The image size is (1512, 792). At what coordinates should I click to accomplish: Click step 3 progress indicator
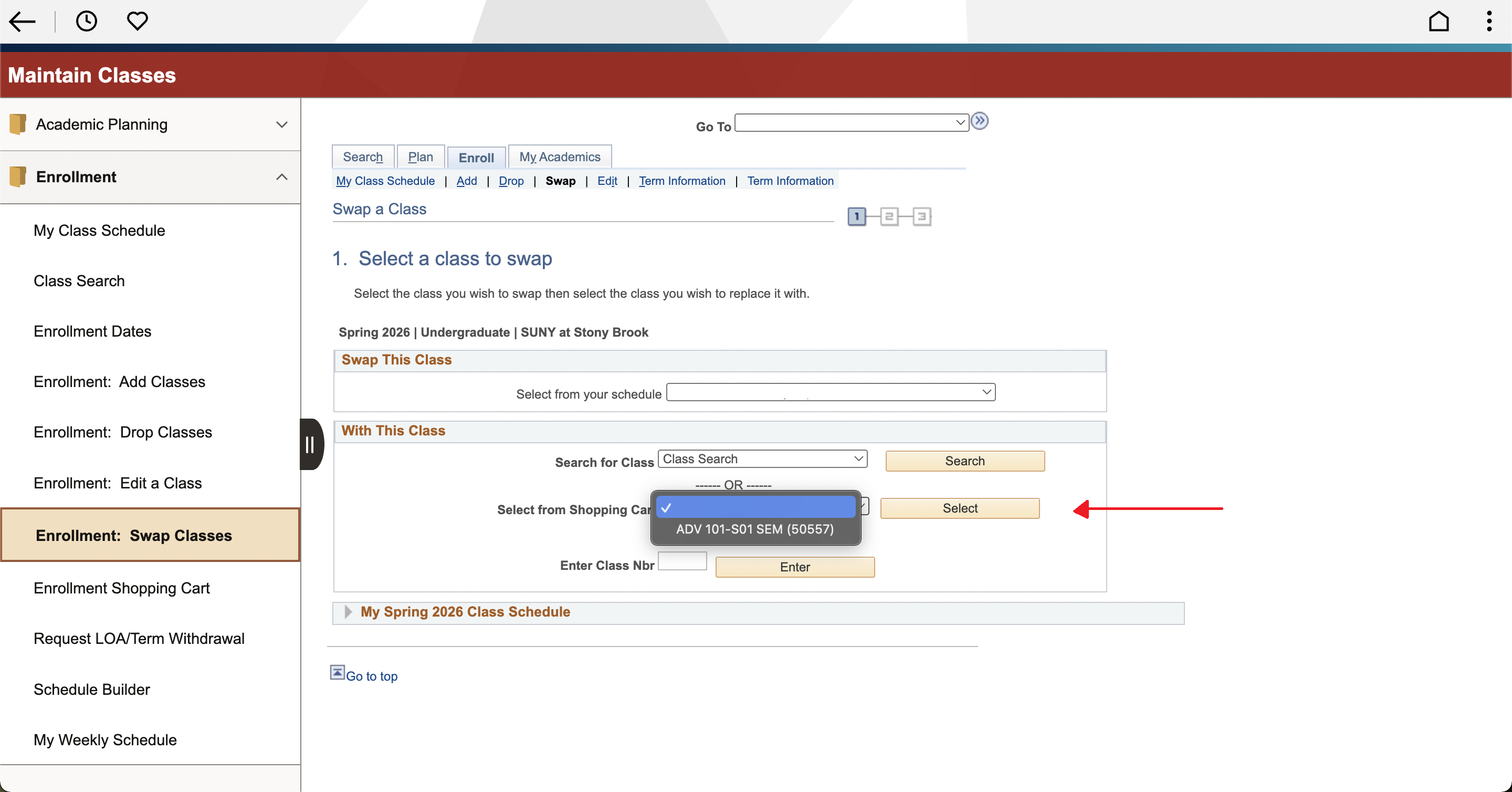click(921, 216)
